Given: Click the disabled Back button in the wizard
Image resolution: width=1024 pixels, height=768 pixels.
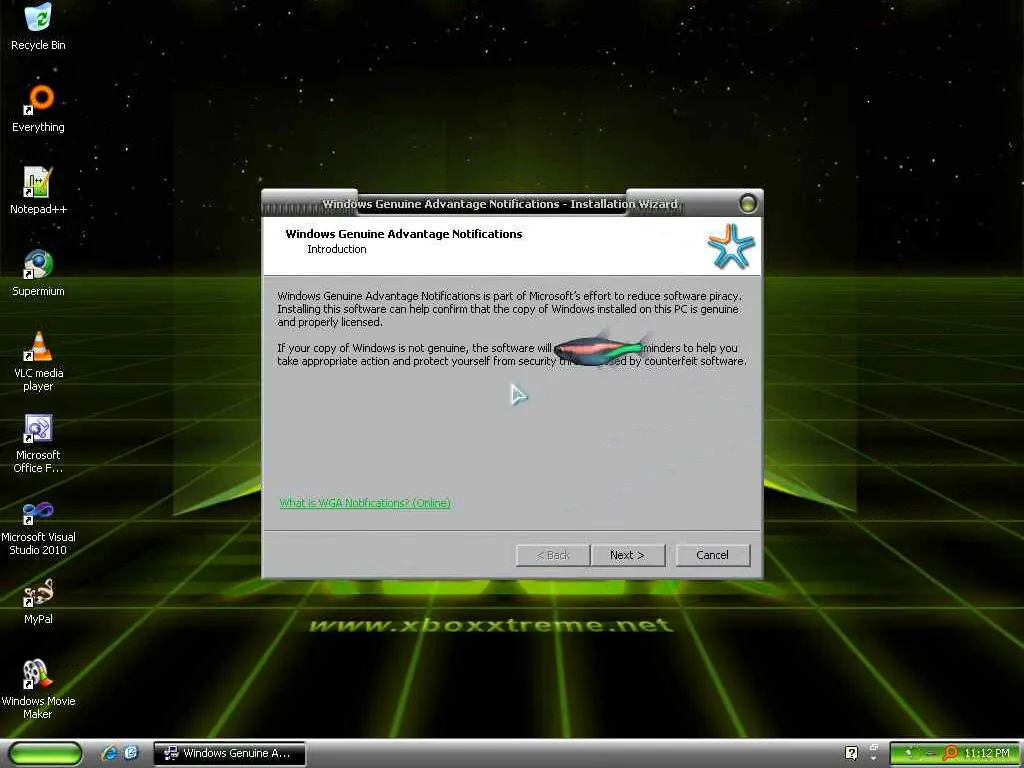Looking at the screenshot, I should (552, 555).
